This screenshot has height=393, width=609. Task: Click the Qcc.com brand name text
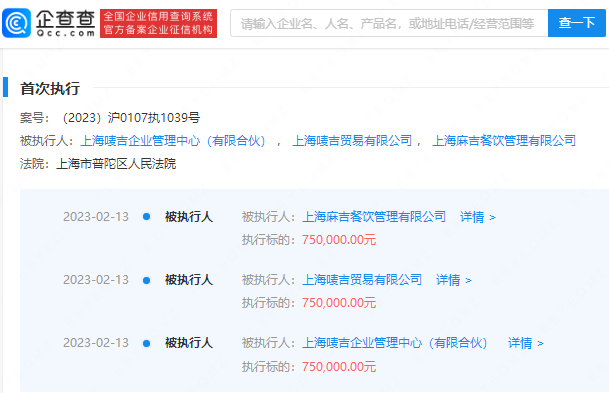coord(66,33)
